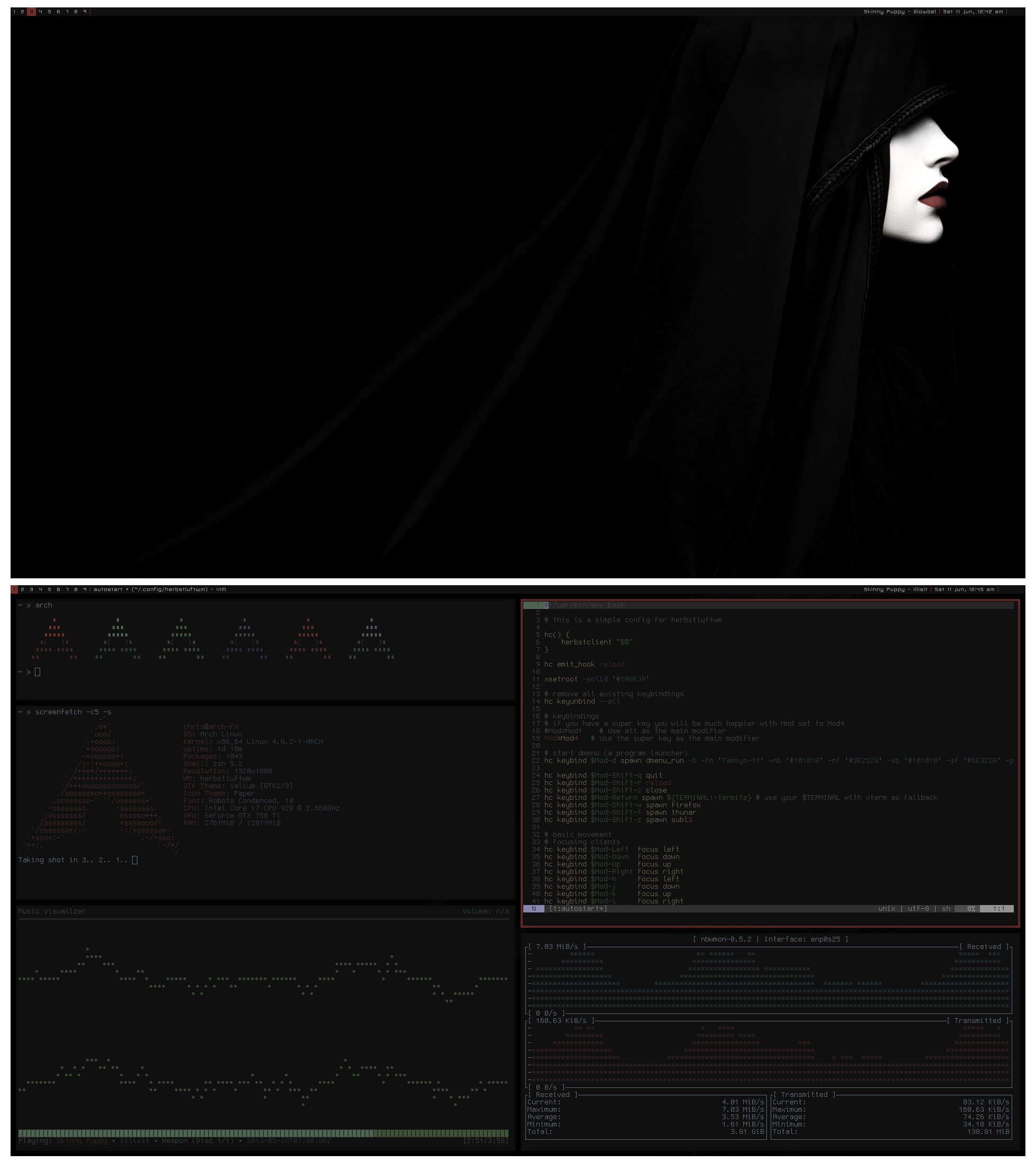Click empty prompt cursor below Arch logos
This screenshot has width=1036, height=1163.
pyautogui.click(x=38, y=672)
